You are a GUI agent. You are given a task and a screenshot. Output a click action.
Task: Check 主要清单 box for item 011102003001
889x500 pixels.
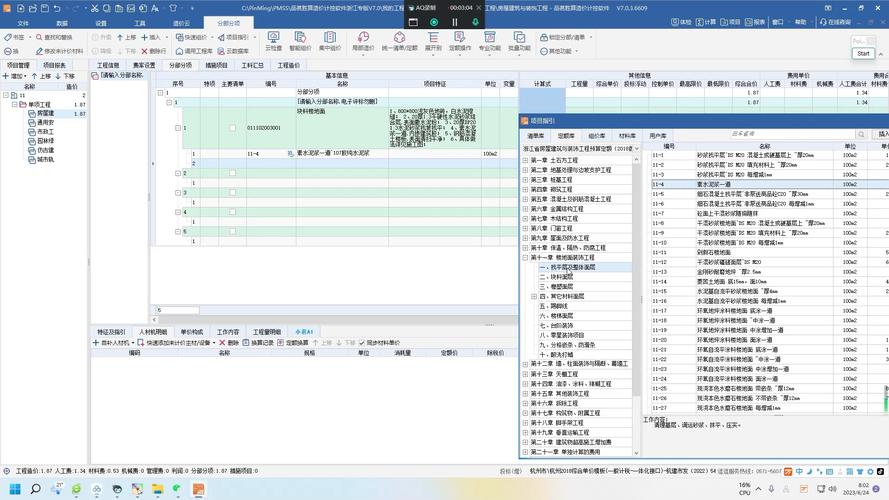tap(232, 128)
